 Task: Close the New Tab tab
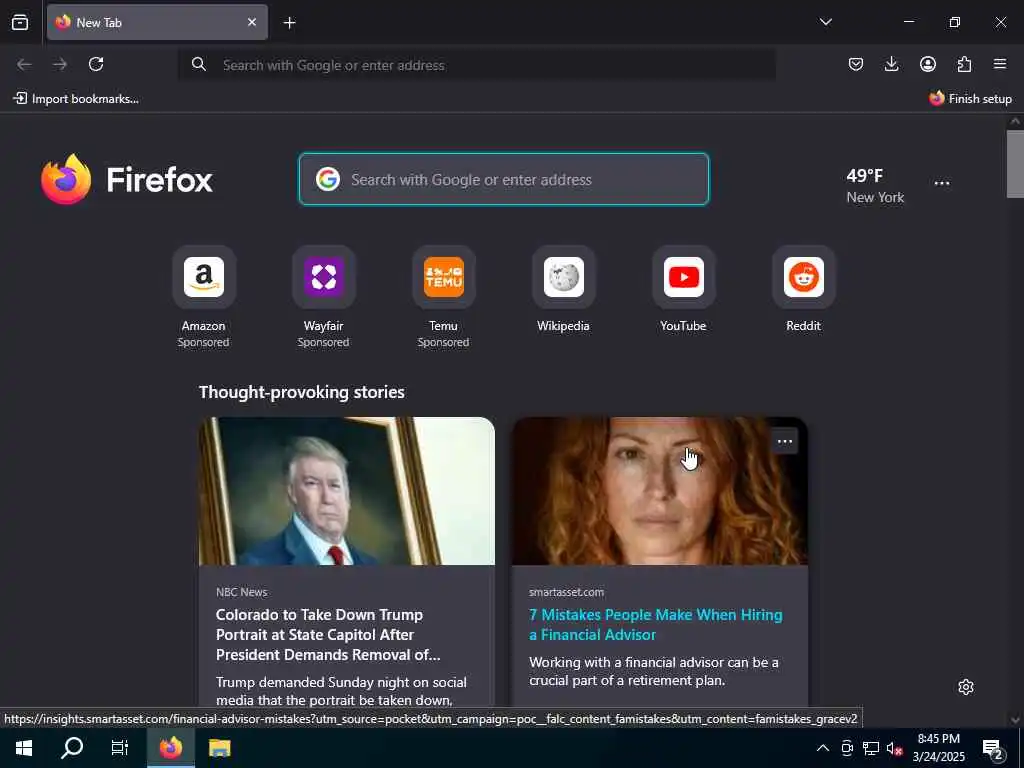point(252,22)
